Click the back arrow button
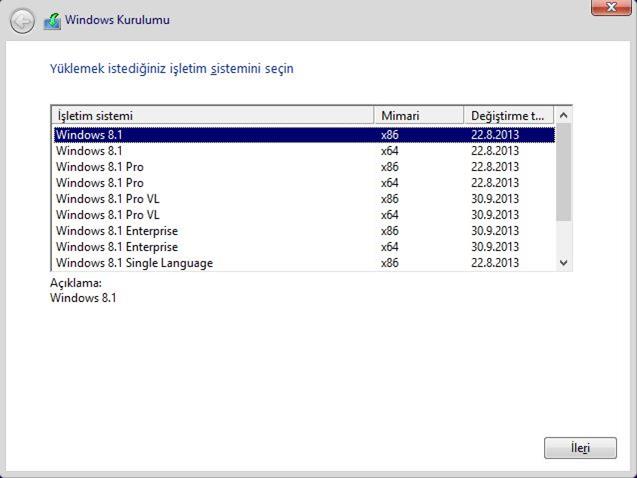The width and height of the screenshot is (637, 478). 22,21
